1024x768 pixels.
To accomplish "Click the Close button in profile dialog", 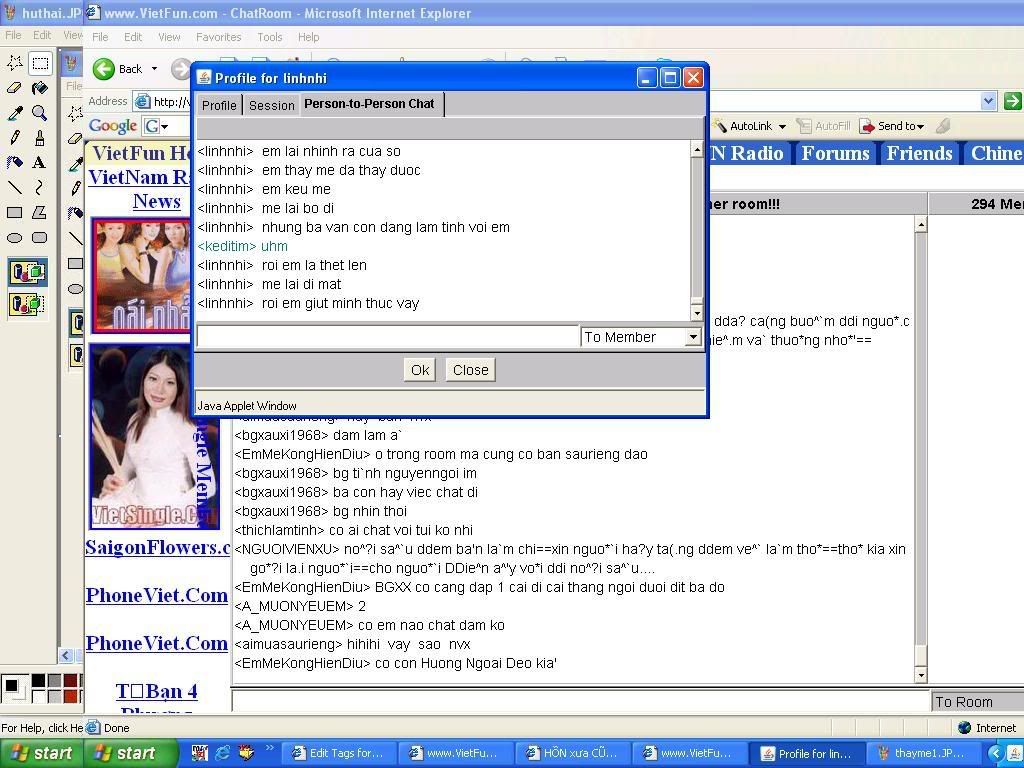I will click(x=470, y=370).
